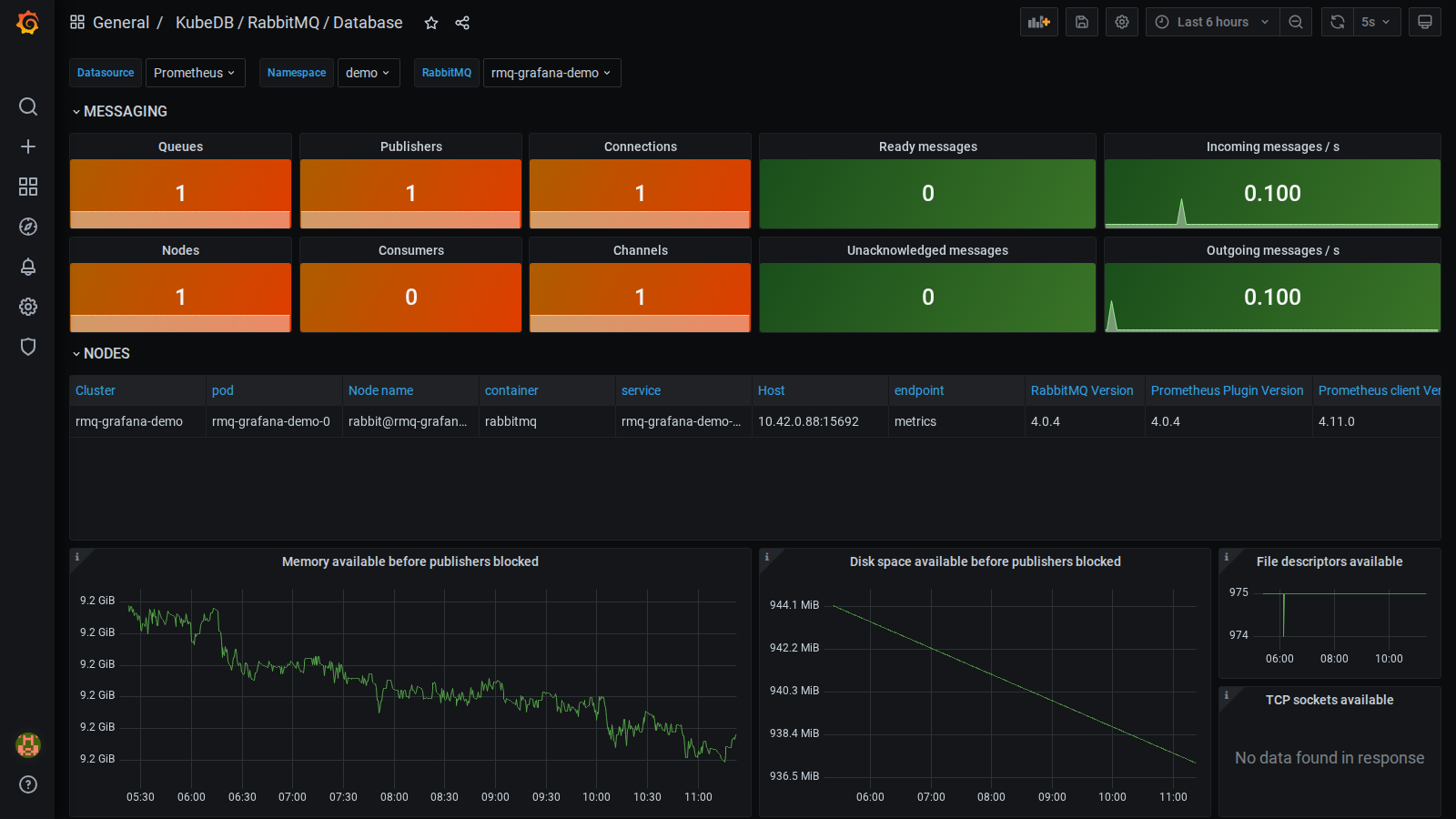
Task: Add a new panel to dashboard
Action: click(x=1039, y=22)
